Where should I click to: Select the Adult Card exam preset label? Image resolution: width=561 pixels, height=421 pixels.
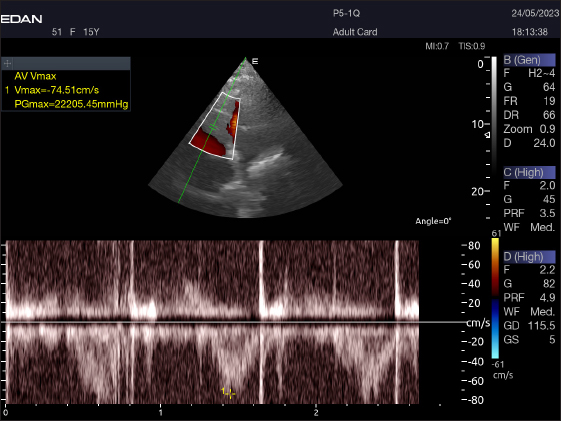(355, 32)
